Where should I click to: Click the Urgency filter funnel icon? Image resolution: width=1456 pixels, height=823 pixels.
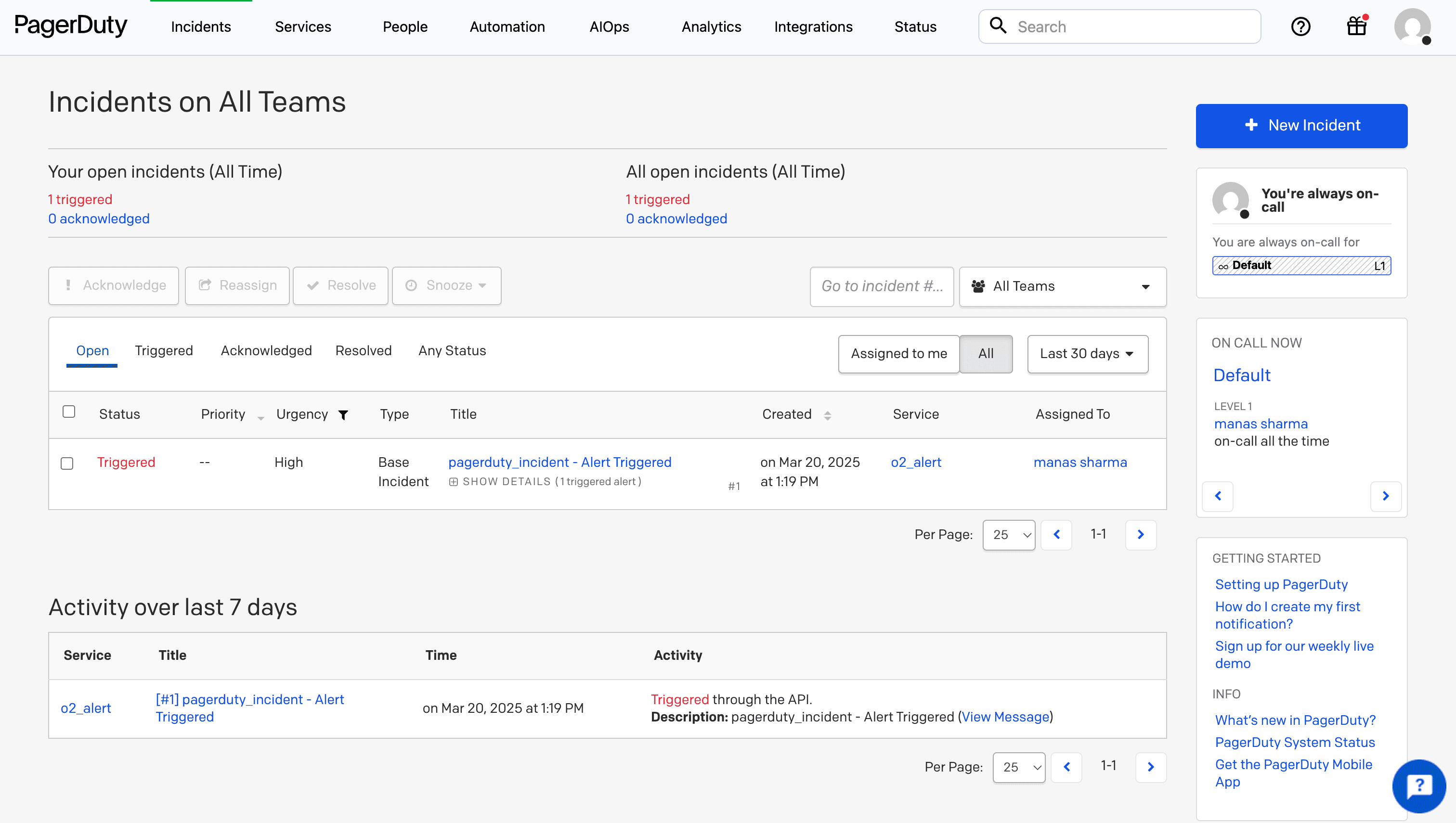(x=343, y=415)
